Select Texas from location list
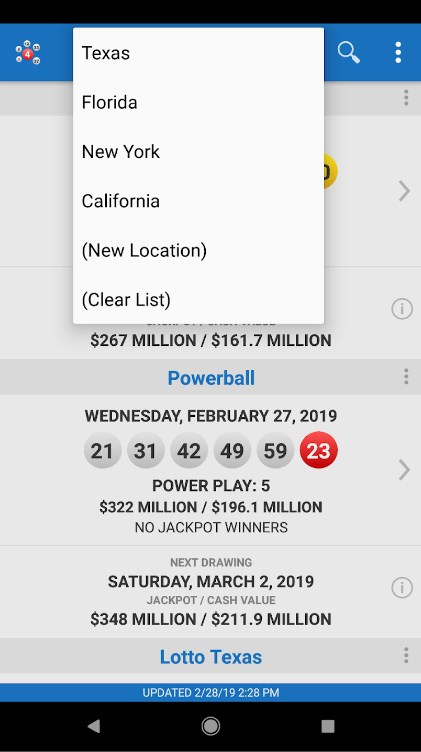 point(199,53)
